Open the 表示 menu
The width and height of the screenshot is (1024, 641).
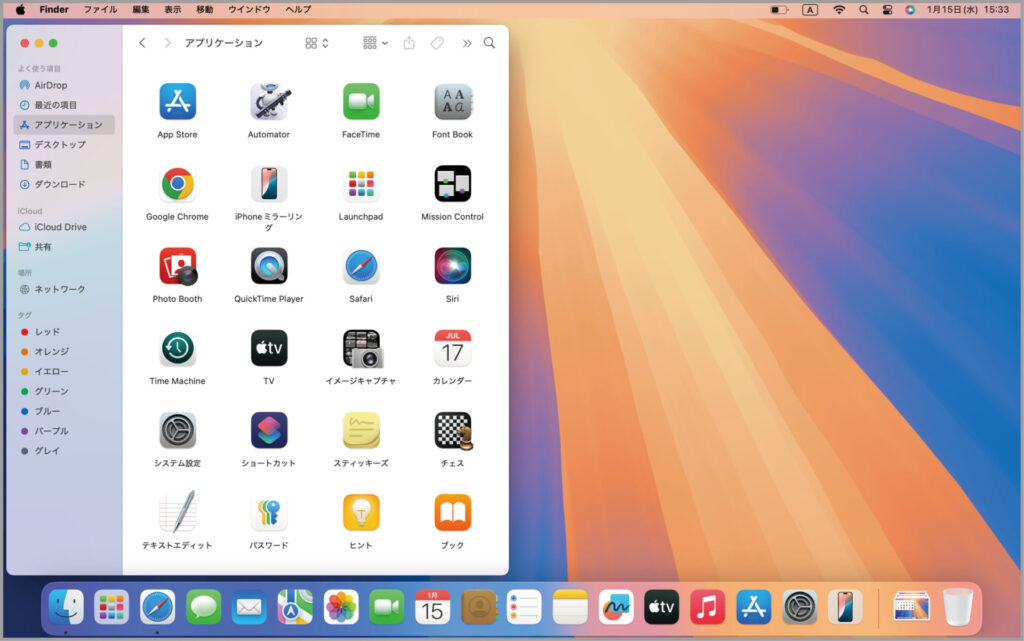pyautogui.click(x=172, y=9)
